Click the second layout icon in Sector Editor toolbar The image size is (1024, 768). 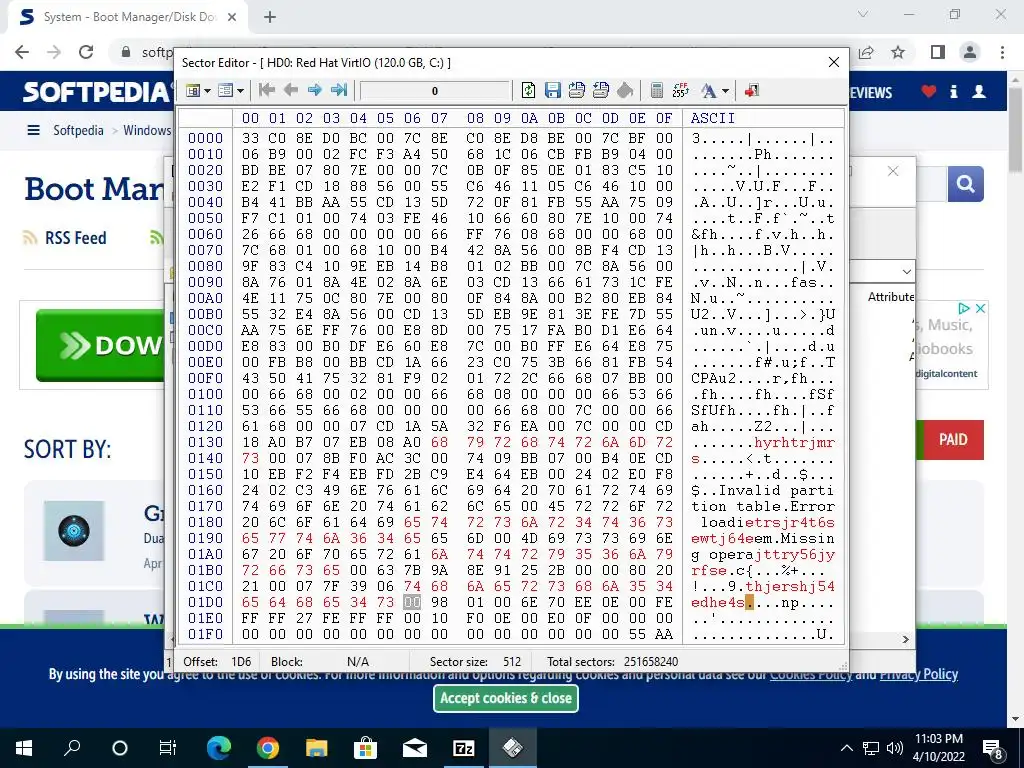click(225, 91)
